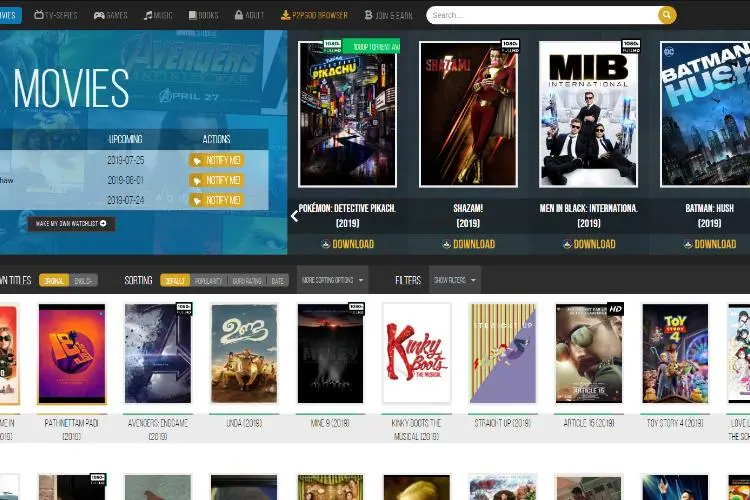Download Pokémon: Detective Pikachu
Image resolution: width=750 pixels, height=500 pixels.
pos(347,244)
